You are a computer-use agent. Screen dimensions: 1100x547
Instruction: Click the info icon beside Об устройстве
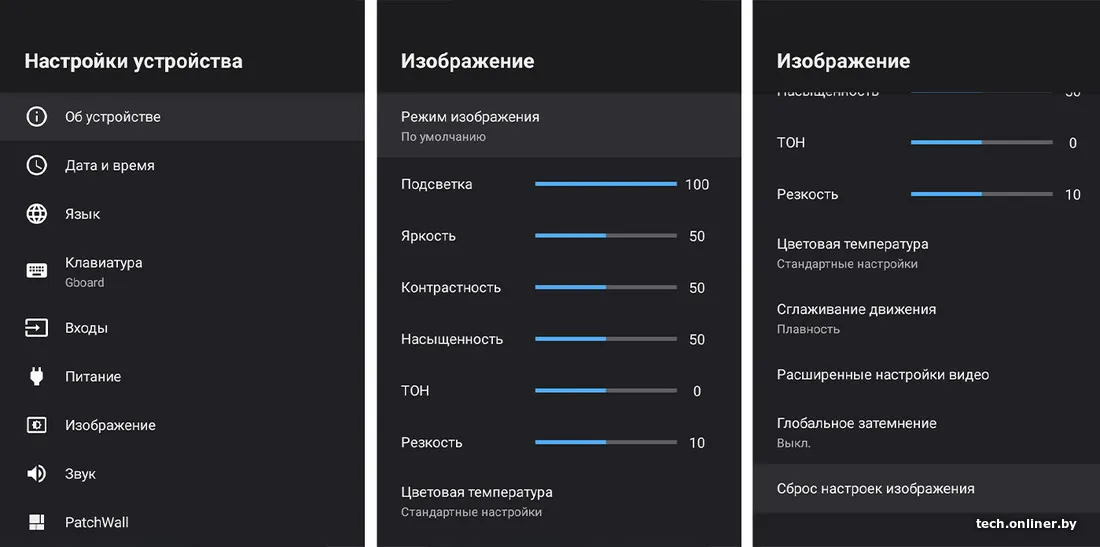tap(36, 116)
